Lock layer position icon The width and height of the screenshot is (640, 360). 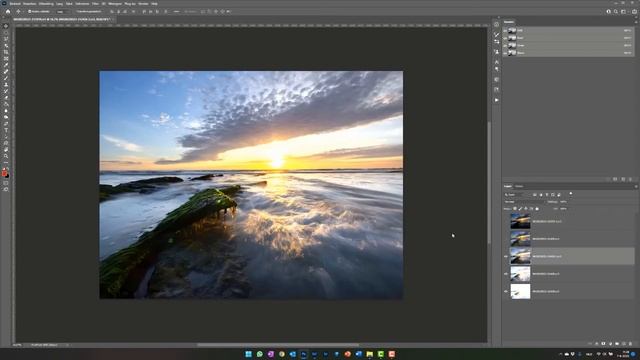tap(526, 209)
